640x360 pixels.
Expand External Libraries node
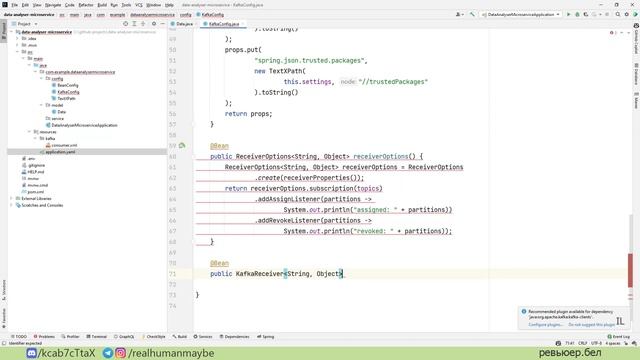(x=12, y=198)
